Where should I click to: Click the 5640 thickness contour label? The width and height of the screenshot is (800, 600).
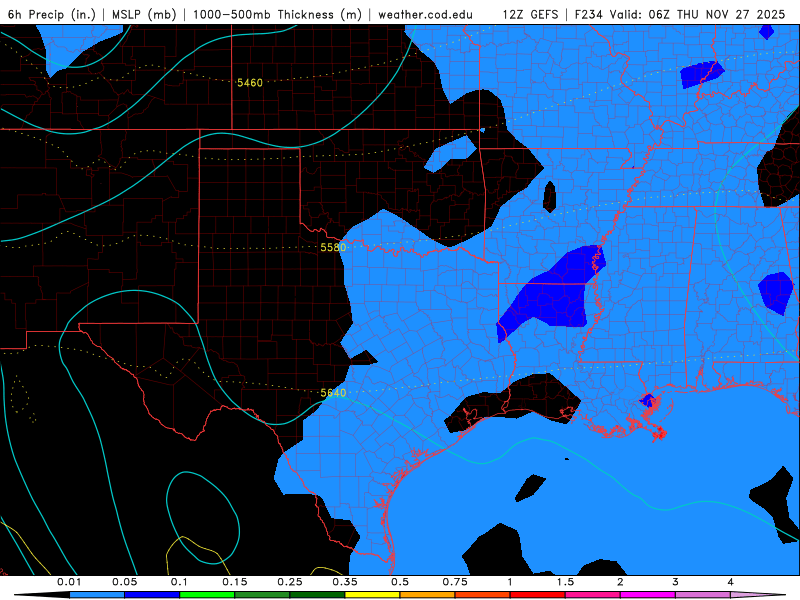pyautogui.click(x=333, y=393)
